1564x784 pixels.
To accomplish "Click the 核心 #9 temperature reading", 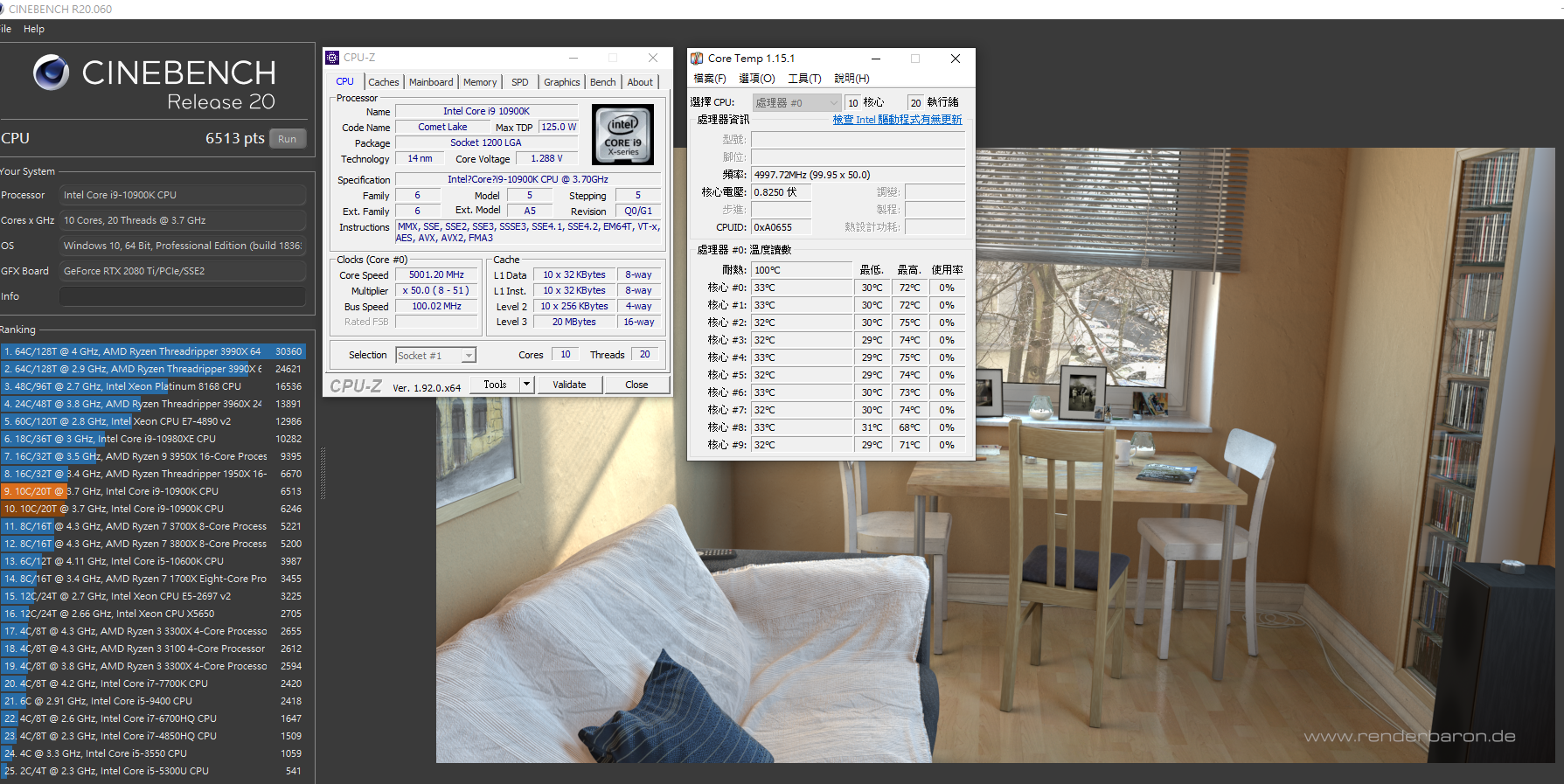I will [x=802, y=445].
